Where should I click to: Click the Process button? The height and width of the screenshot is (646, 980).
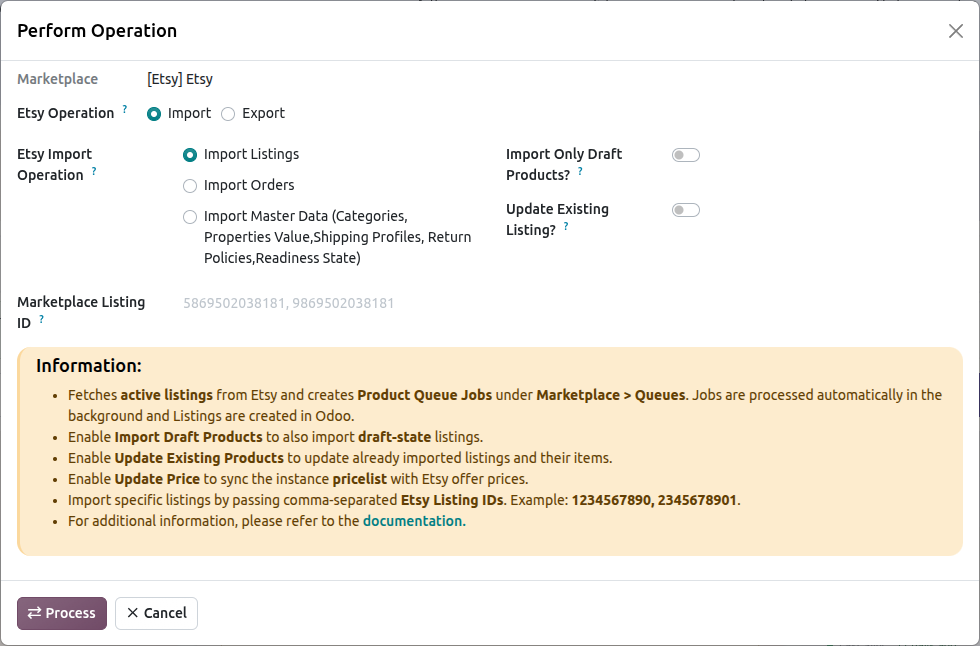(x=62, y=613)
